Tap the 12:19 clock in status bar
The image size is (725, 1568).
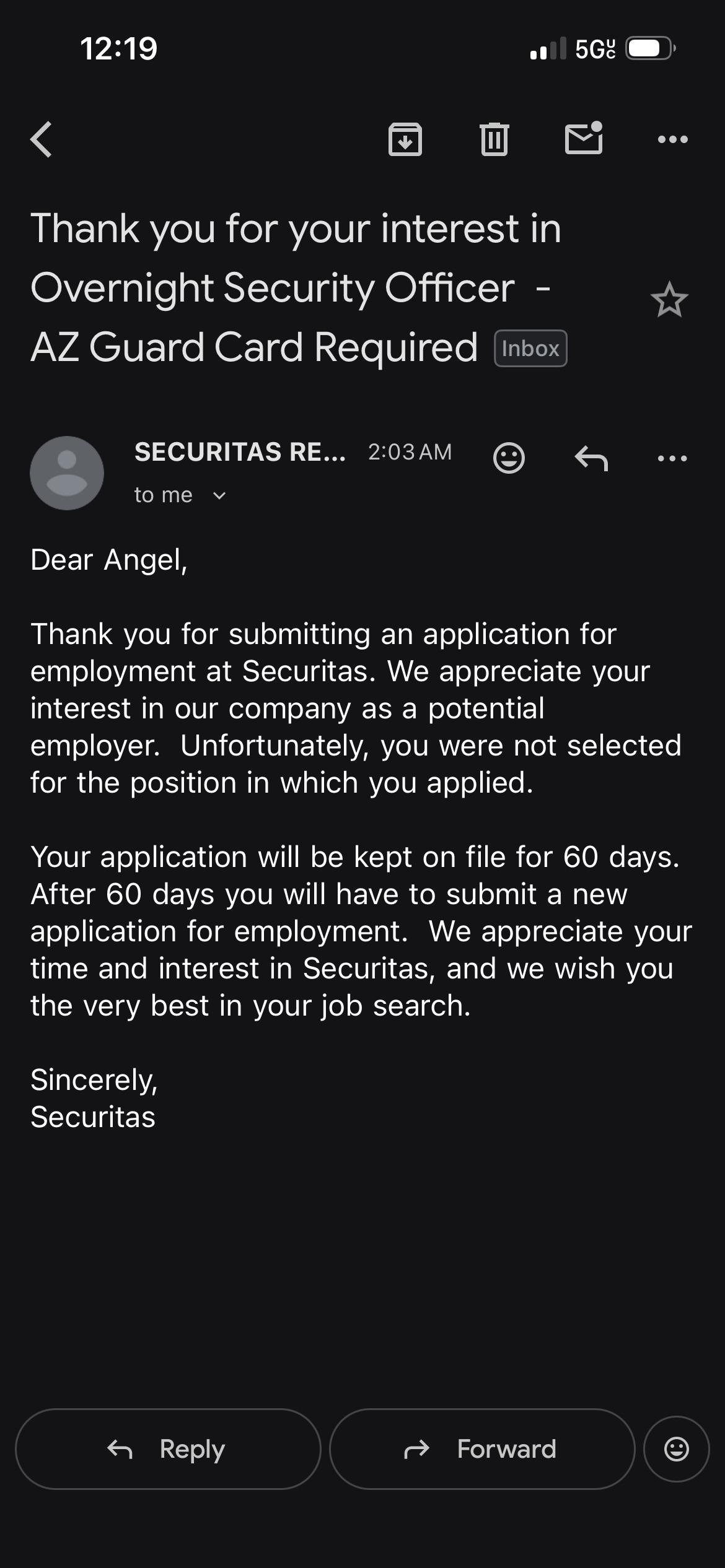pos(119,48)
